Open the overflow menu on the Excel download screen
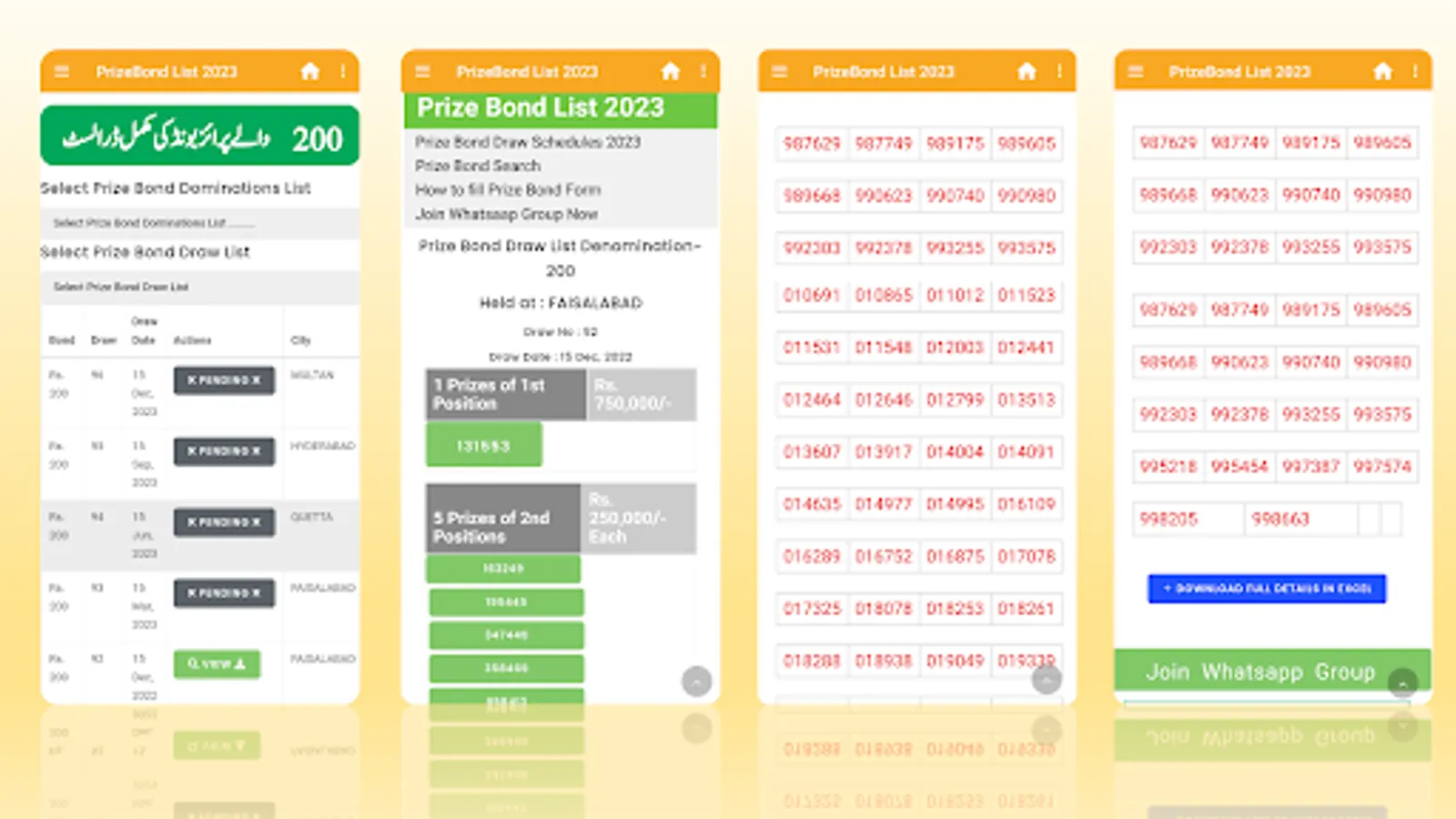This screenshot has height=819, width=1456. pos(1415,71)
